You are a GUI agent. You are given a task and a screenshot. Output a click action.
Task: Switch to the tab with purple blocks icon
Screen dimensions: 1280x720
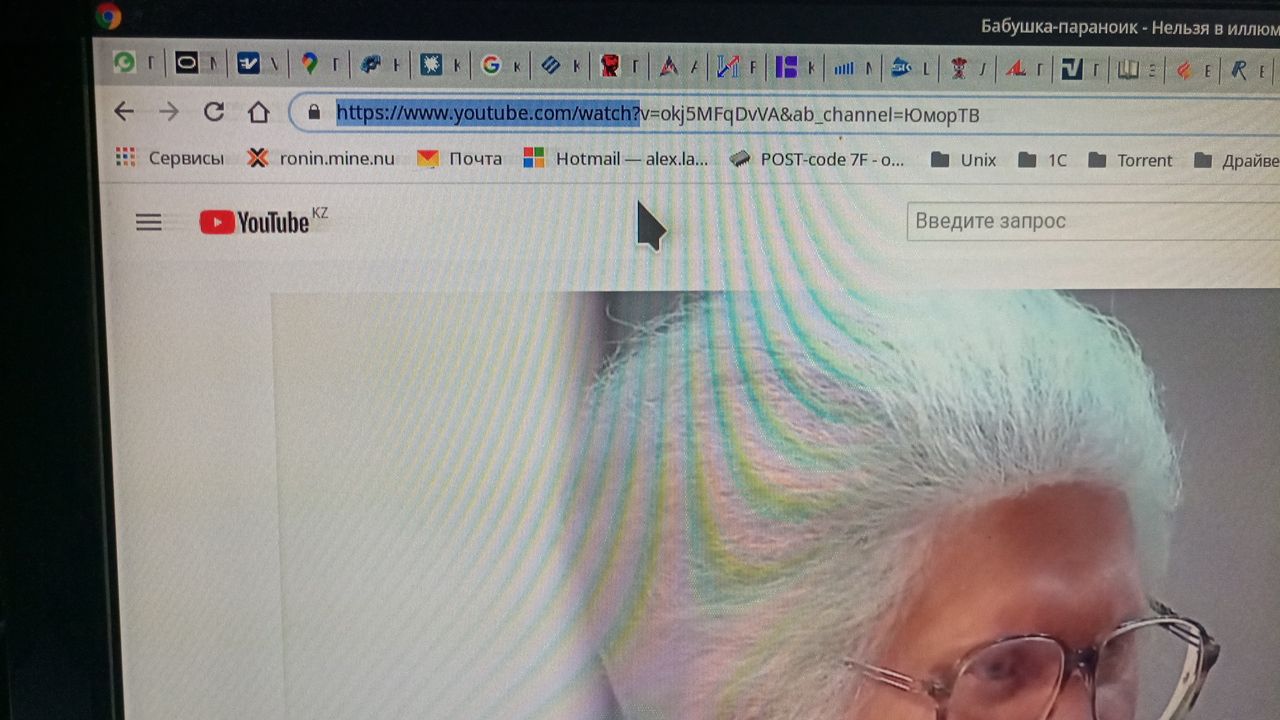[787, 67]
